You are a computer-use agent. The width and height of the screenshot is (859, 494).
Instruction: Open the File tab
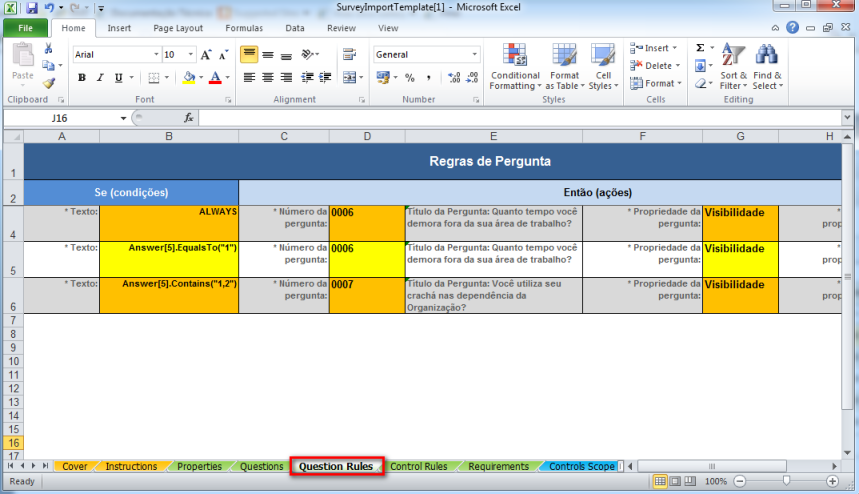pyautogui.click(x=25, y=28)
